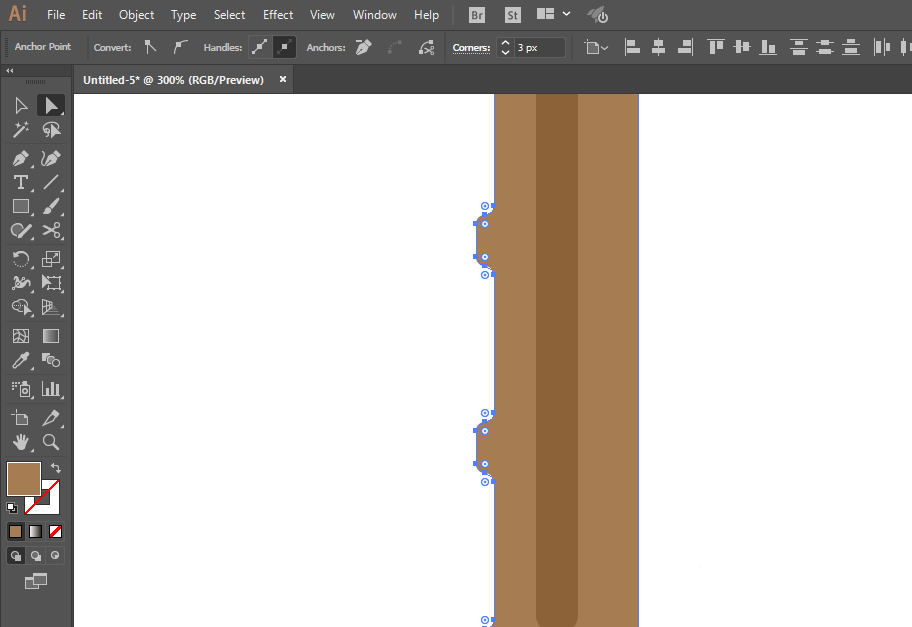Select the Pen tool
The height and width of the screenshot is (627, 912).
pos(20,158)
